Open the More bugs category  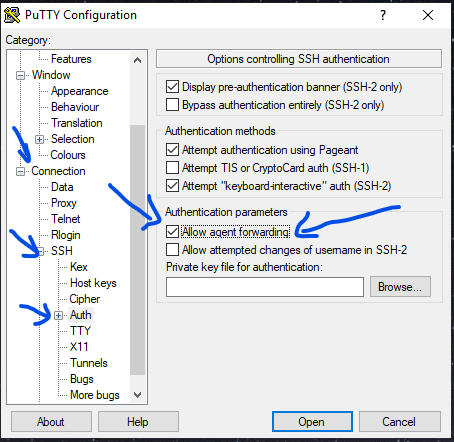pos(95,395)
